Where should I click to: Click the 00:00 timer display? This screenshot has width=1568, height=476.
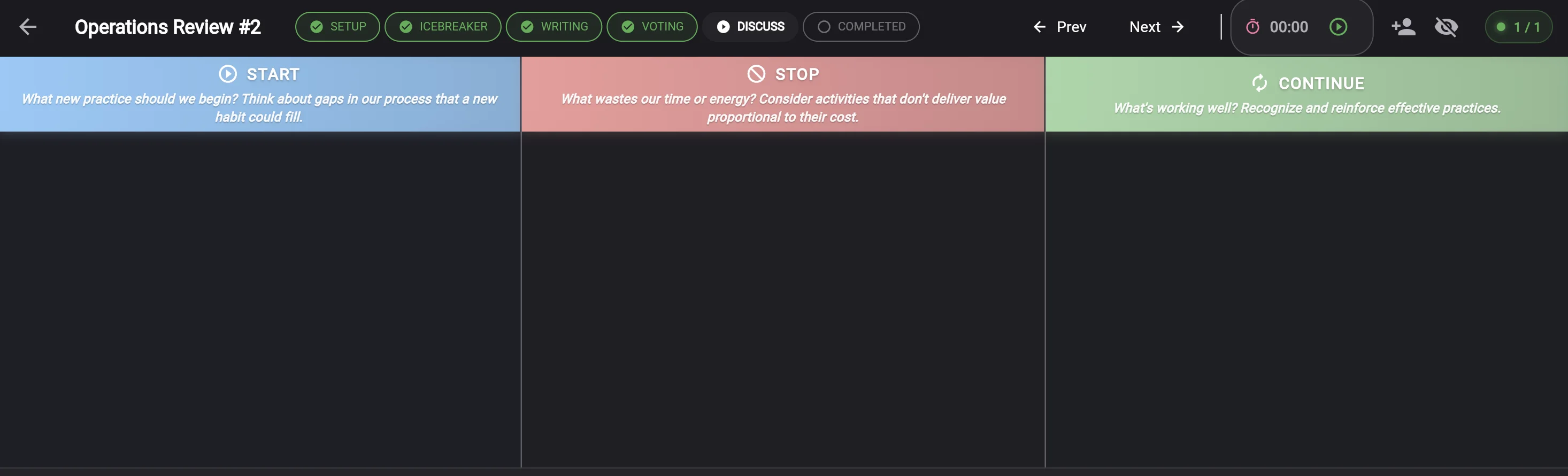[1289, 27]
